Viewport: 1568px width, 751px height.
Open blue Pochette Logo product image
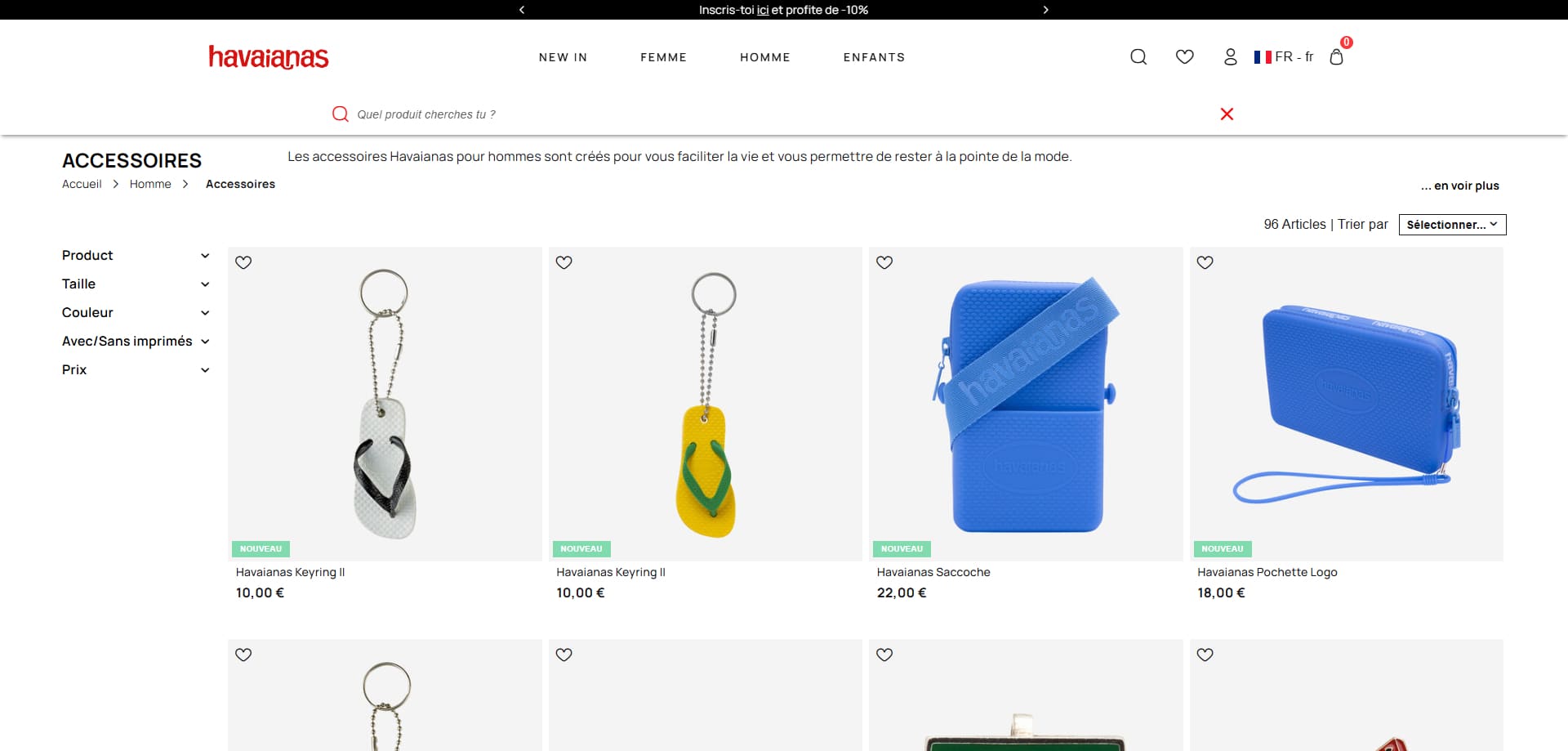1346,404
